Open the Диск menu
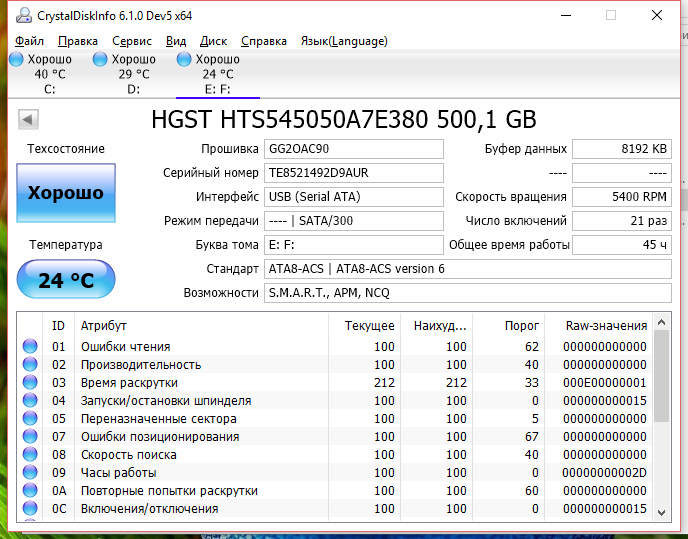Image resolution: width=688 pixels, height=539 pixels. coord(213,41)
